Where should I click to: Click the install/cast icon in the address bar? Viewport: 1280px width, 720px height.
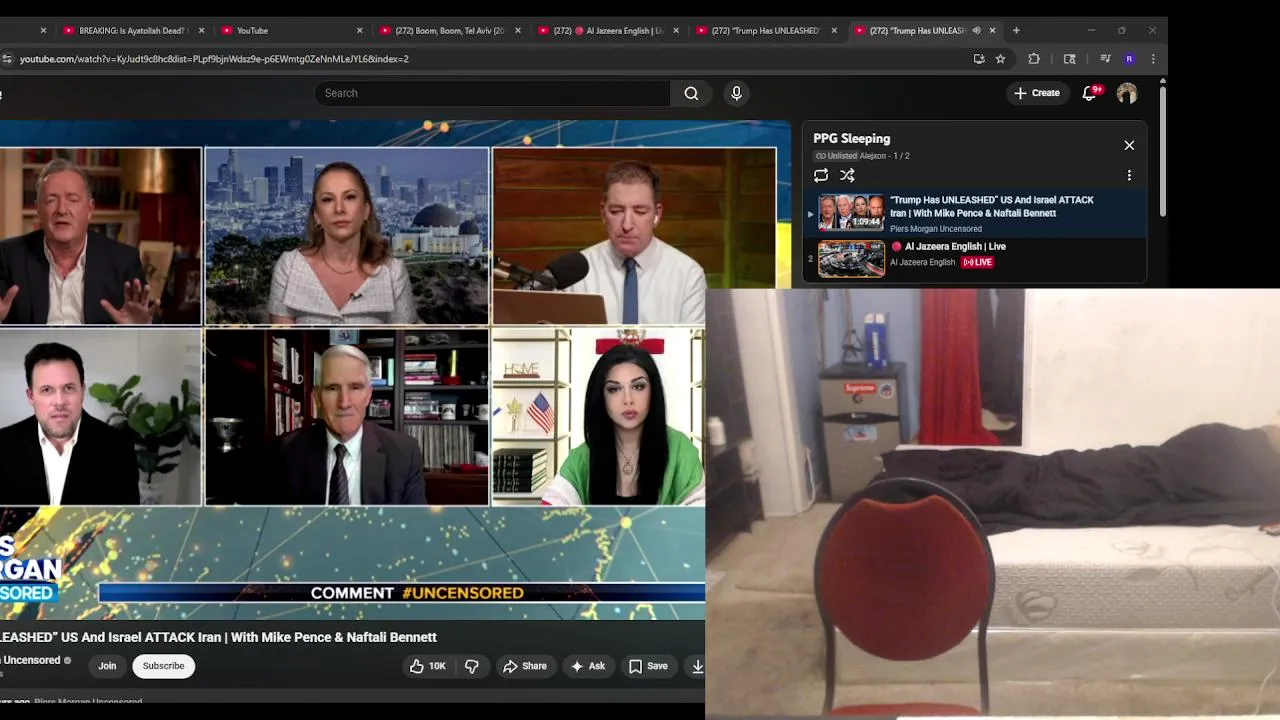pyautogui.click(x=979, y=59)
